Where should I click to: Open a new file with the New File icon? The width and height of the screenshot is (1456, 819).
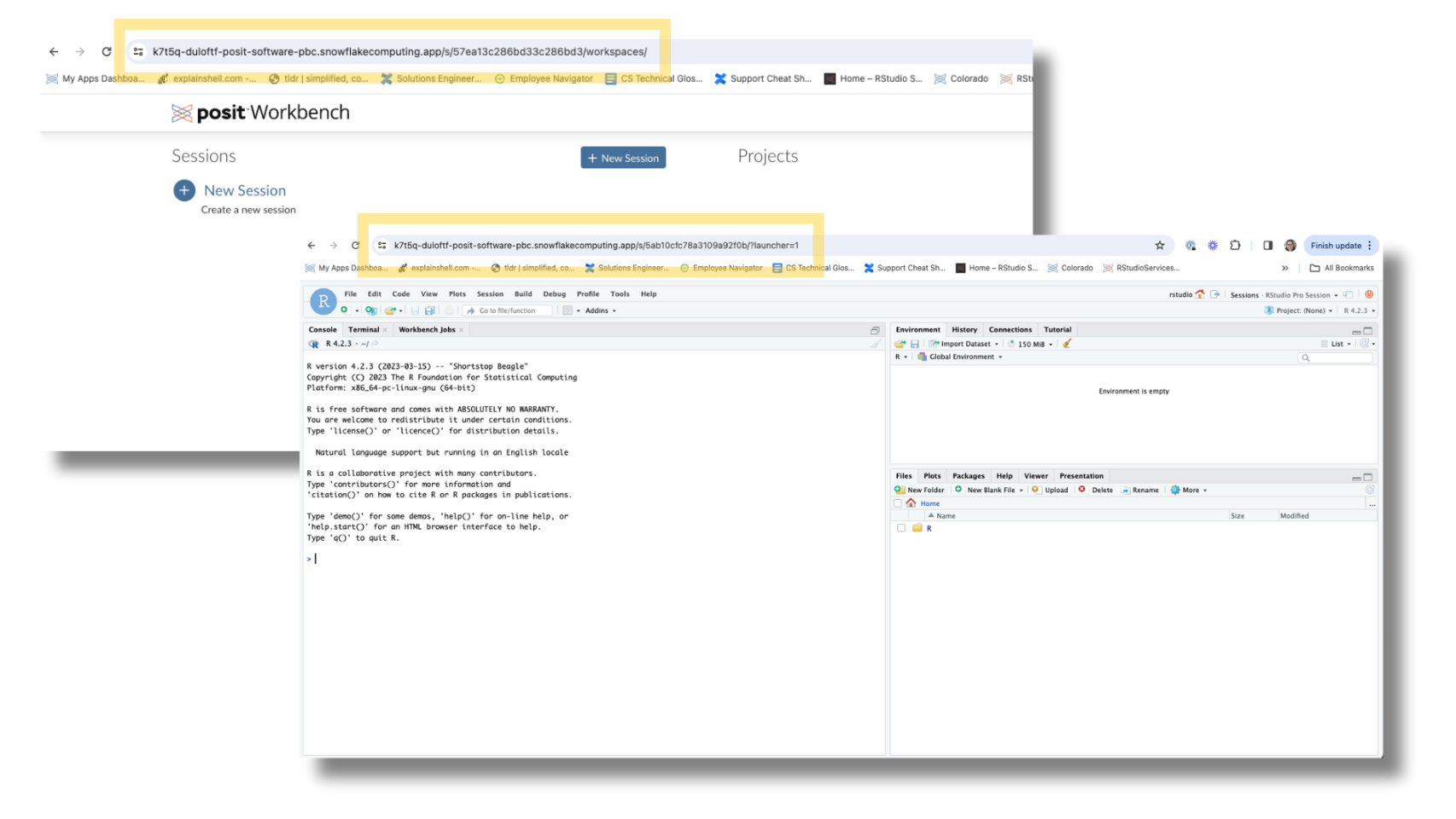pos(344,311)
